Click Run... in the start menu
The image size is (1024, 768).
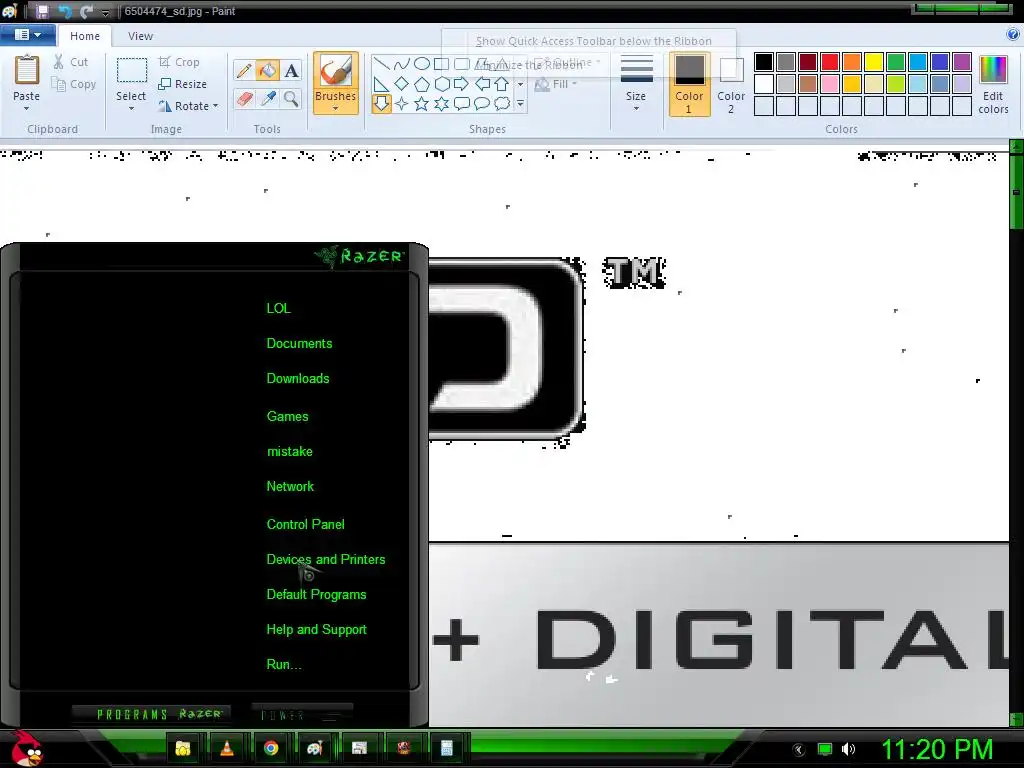pyautogui.click(x=284, y=665)
